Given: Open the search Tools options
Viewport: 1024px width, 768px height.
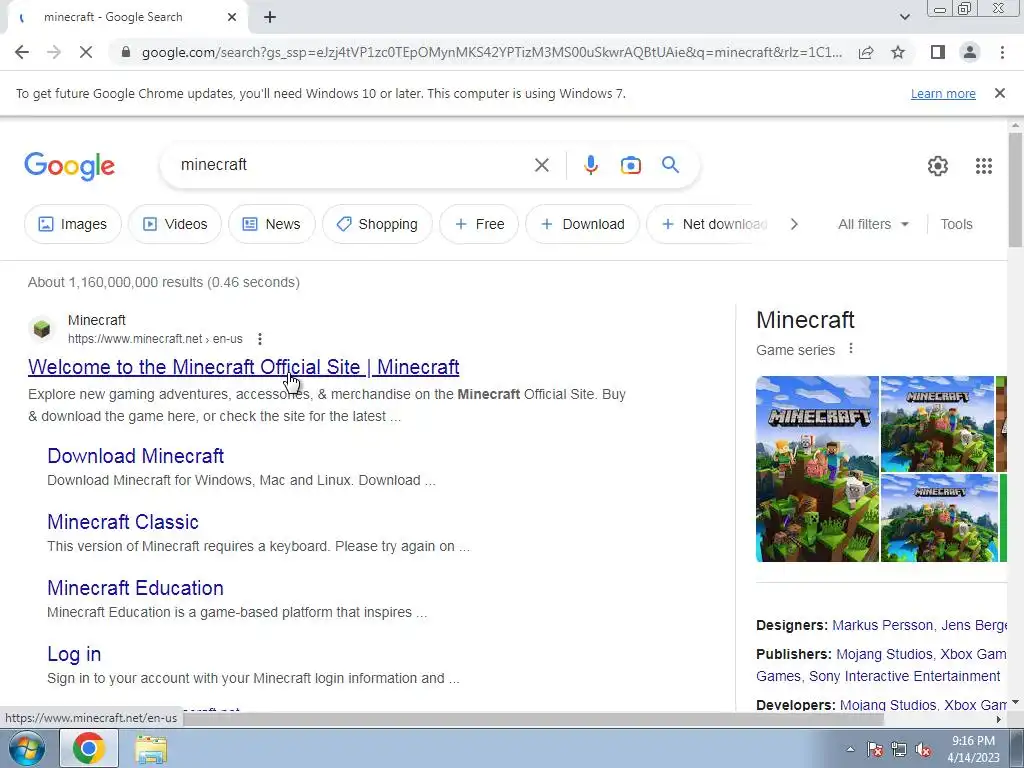Looking at the screenshot, I should point(956,224).
